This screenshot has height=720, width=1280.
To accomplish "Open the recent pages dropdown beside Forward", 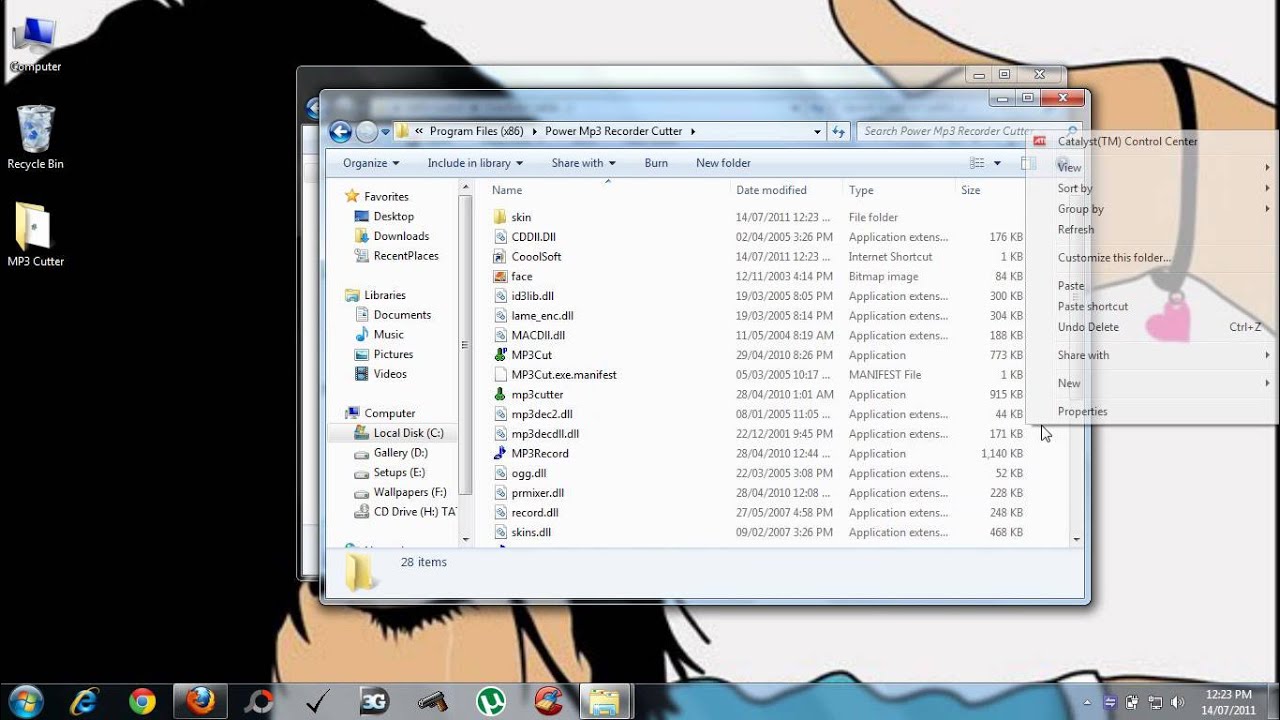I will (x=385, y=132).
